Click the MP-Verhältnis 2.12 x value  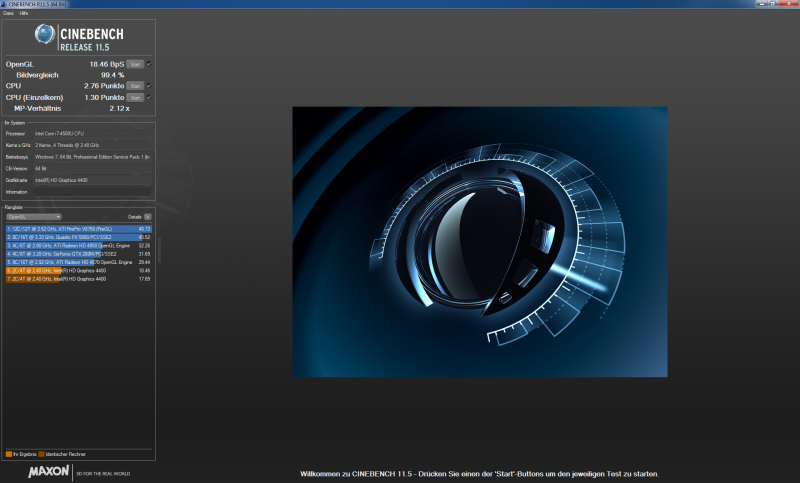point(119,108)
